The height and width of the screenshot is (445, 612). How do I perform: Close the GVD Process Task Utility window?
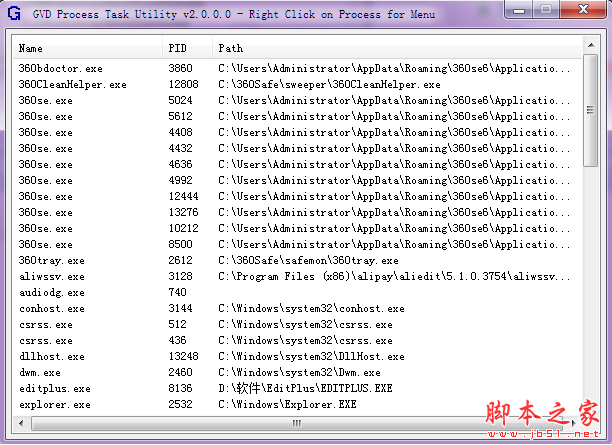(583, 9)
